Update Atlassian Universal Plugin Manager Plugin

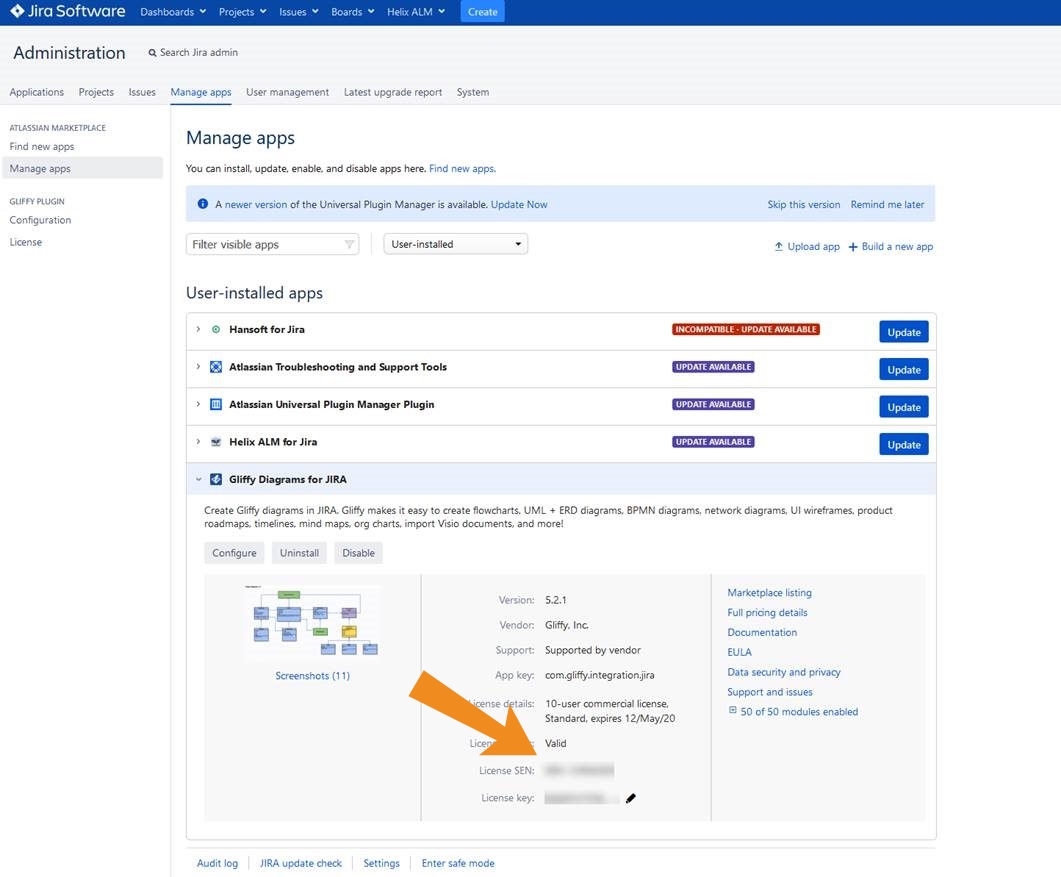pos(904,407)
